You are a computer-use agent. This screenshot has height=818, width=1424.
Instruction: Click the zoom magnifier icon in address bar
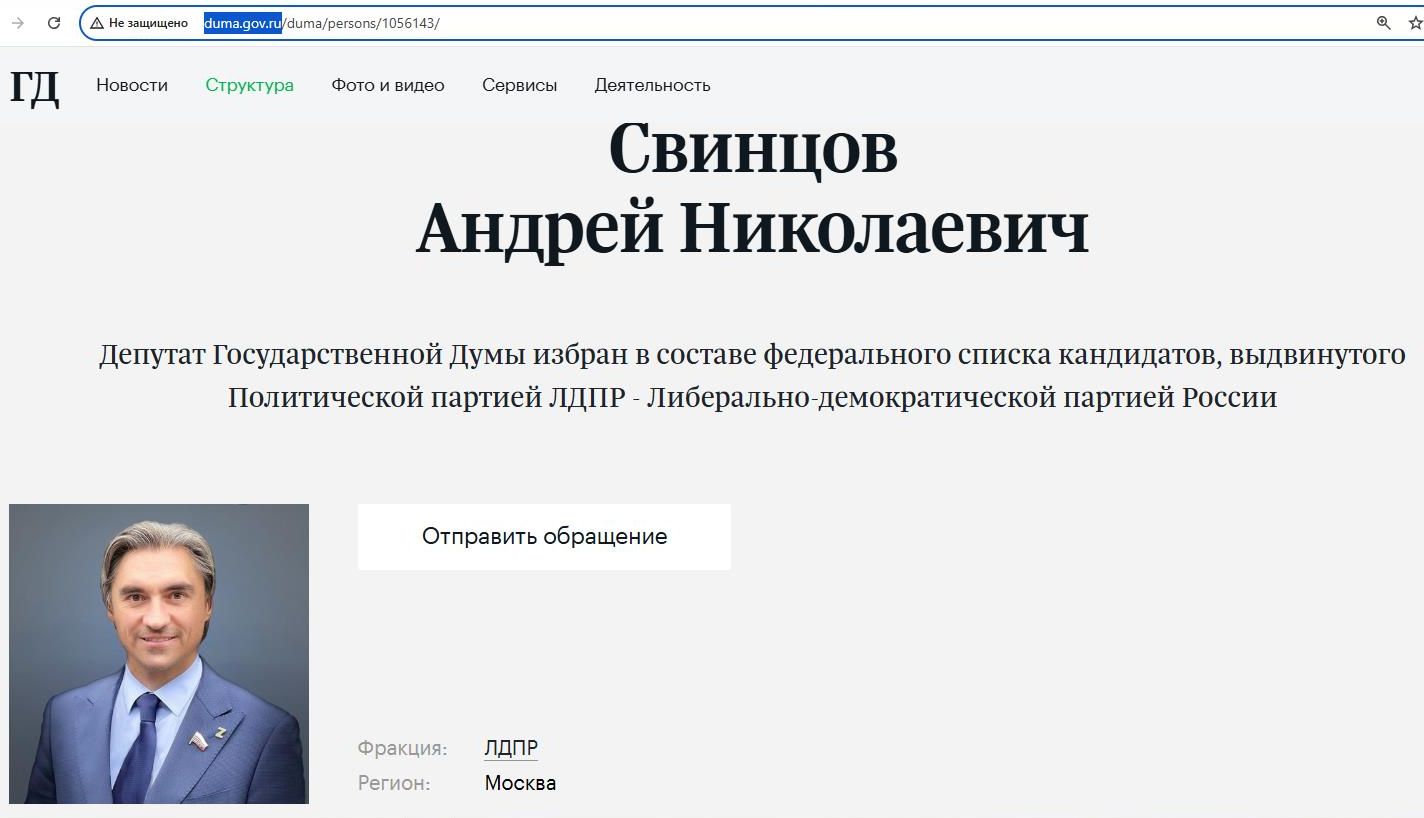pyautogui.click(x=1384, y=23)
